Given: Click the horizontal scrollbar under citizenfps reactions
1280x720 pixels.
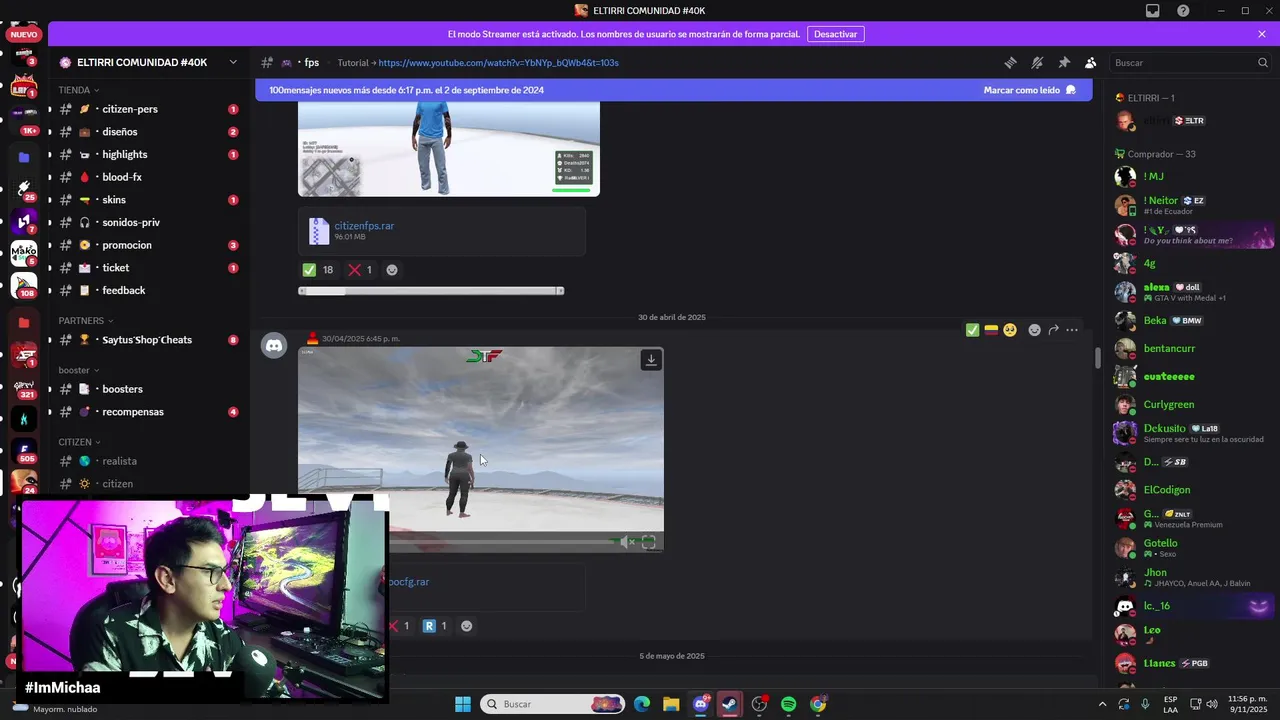Looking at the screenshot, I should click(431, 291).
